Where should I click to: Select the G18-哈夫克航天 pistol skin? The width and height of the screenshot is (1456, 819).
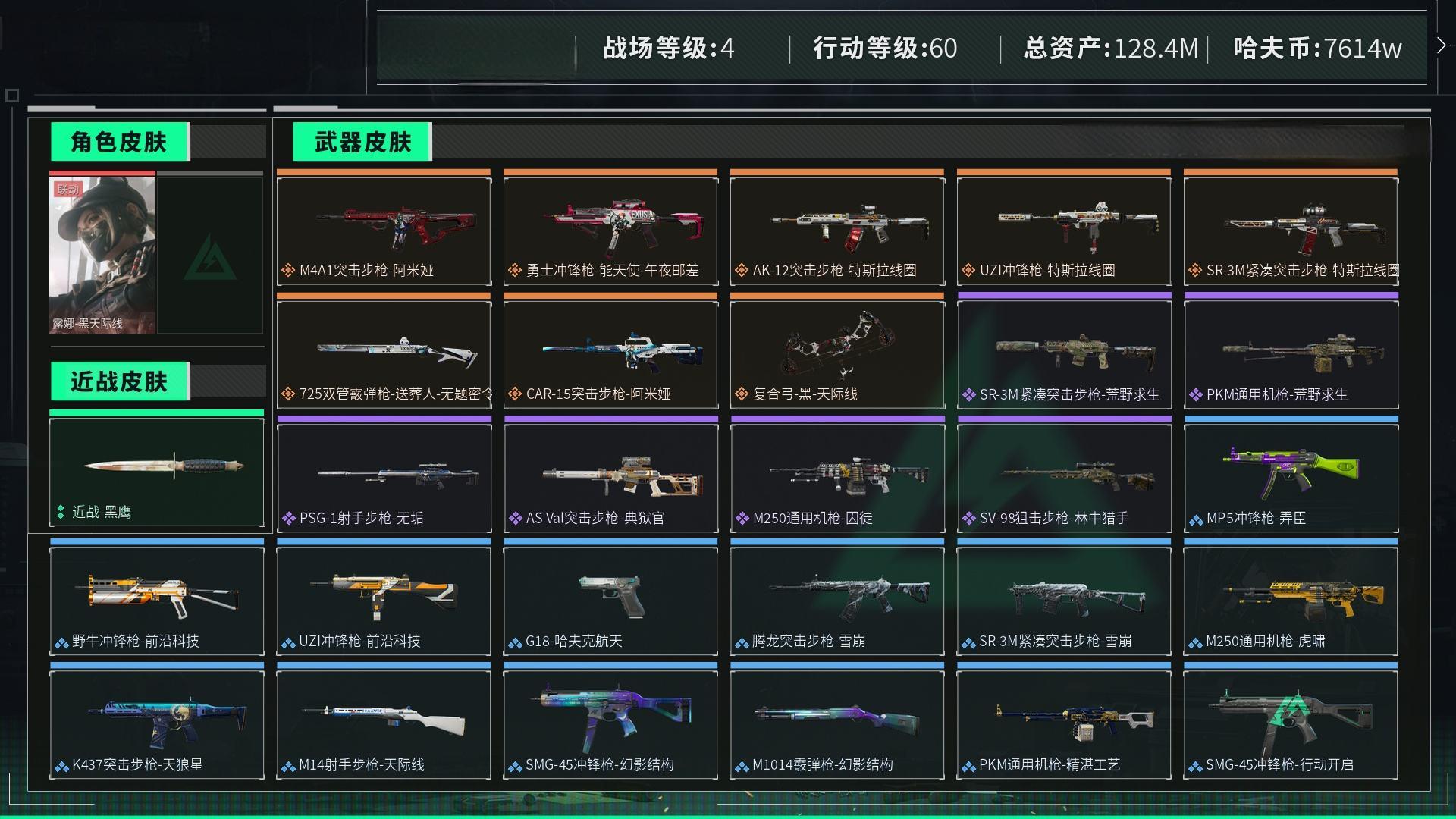(610, 601)
